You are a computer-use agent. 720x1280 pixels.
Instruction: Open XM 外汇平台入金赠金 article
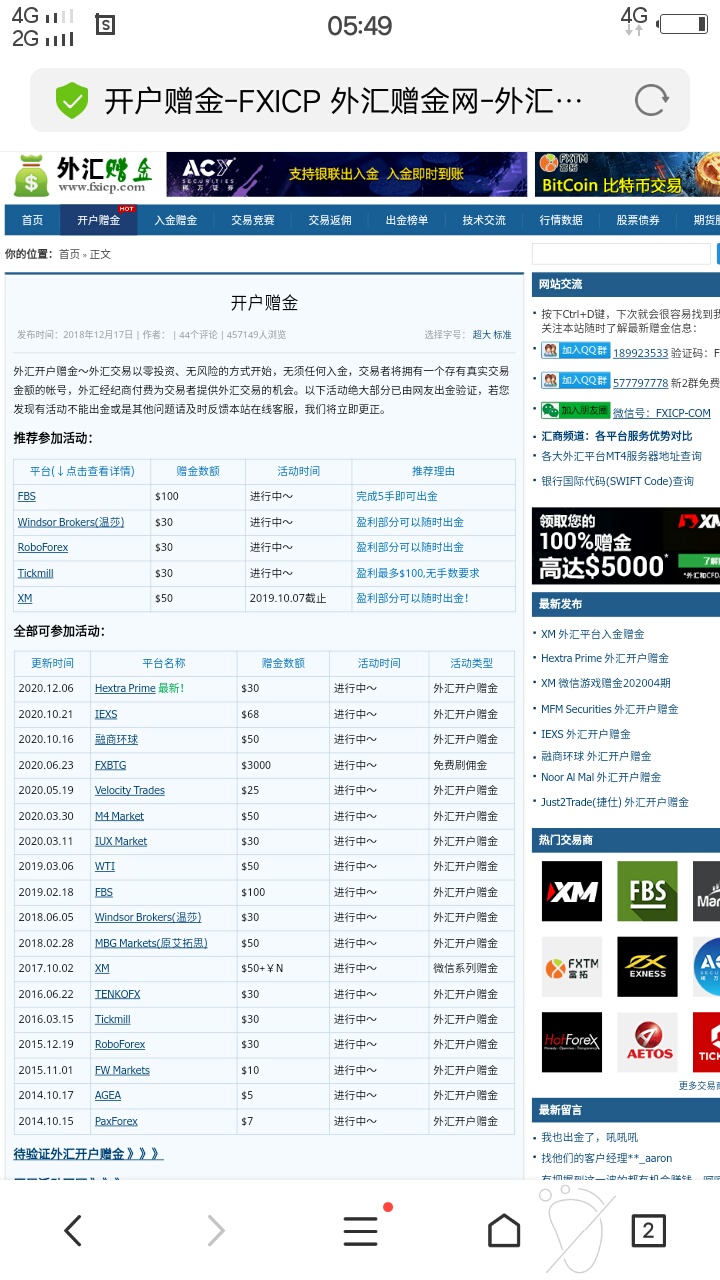click(x=593, y=634)
